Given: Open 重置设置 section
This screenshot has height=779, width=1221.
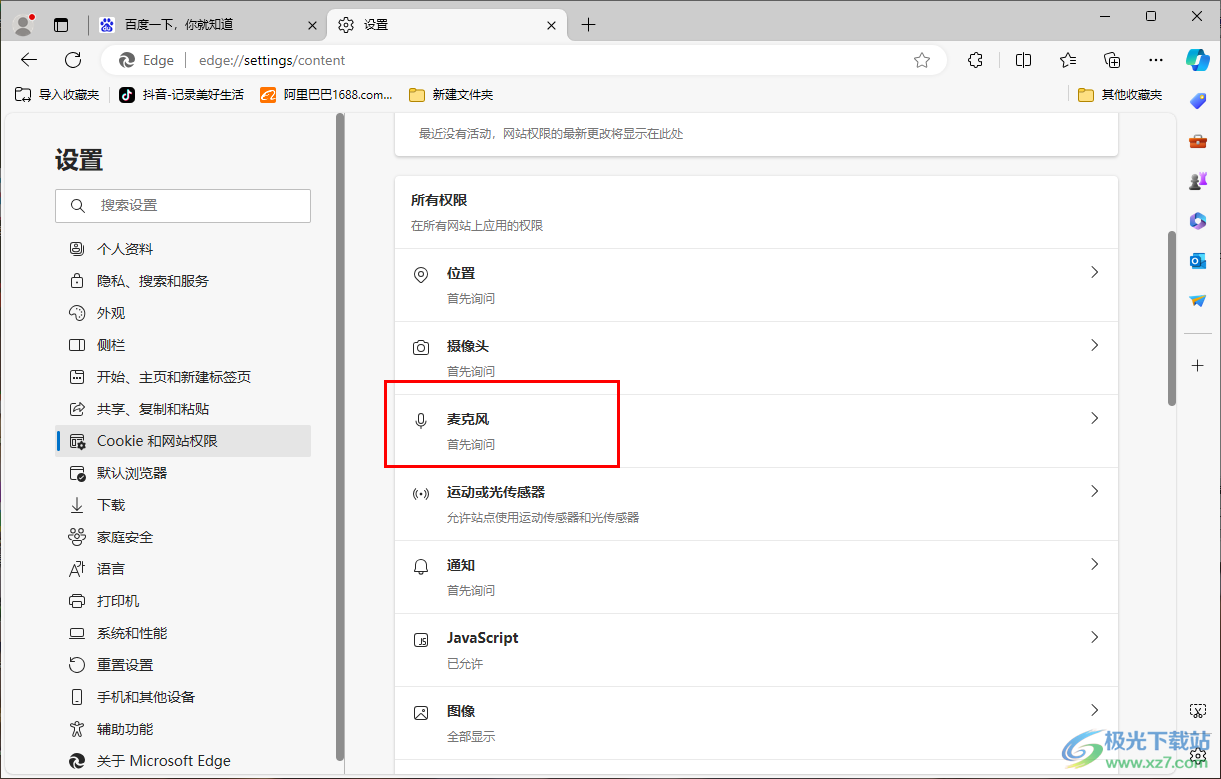Looking at the screenshot, I should tap(183, 665).
